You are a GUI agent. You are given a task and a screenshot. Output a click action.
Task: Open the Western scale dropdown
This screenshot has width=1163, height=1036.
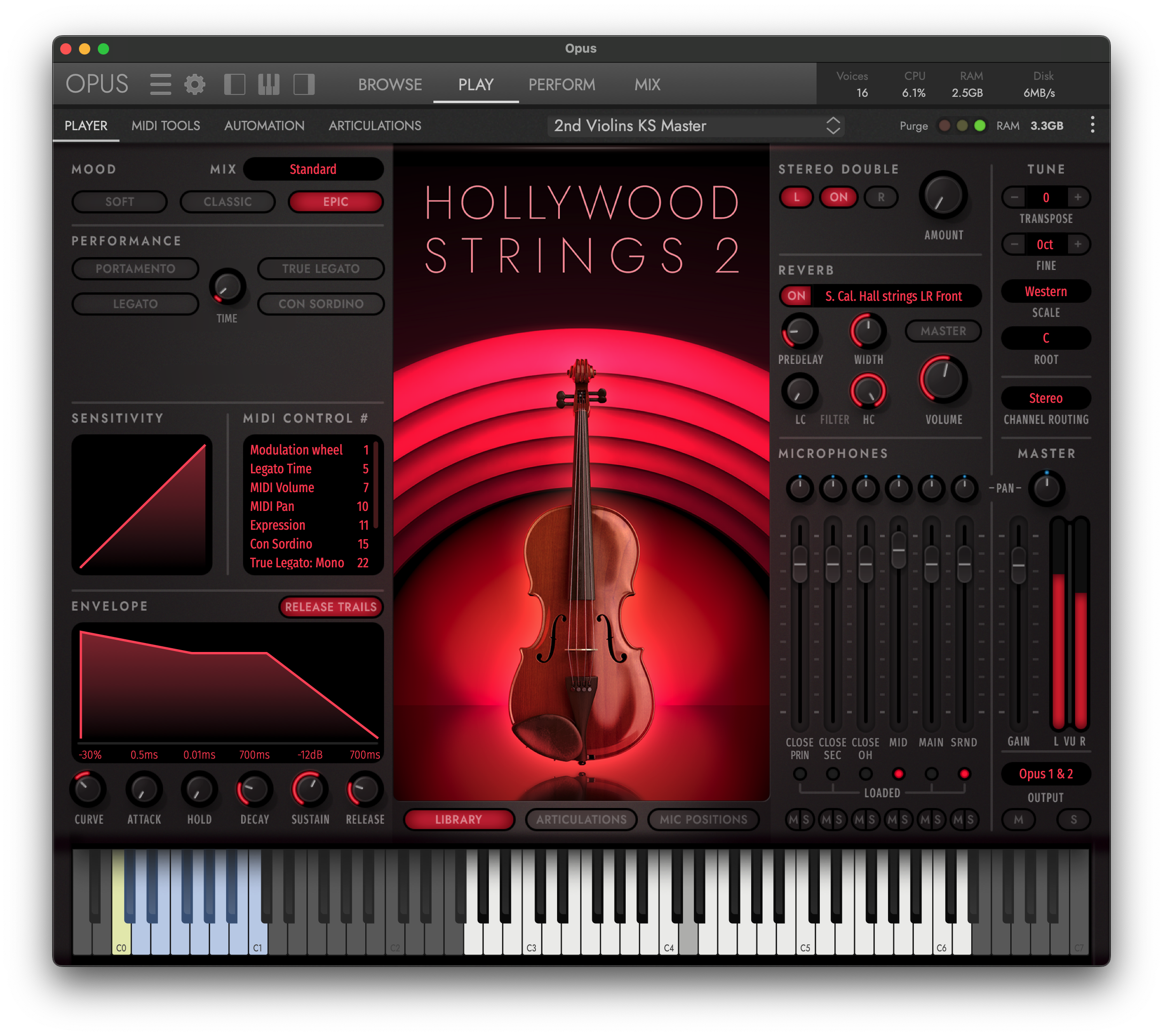pos(1046,291)
